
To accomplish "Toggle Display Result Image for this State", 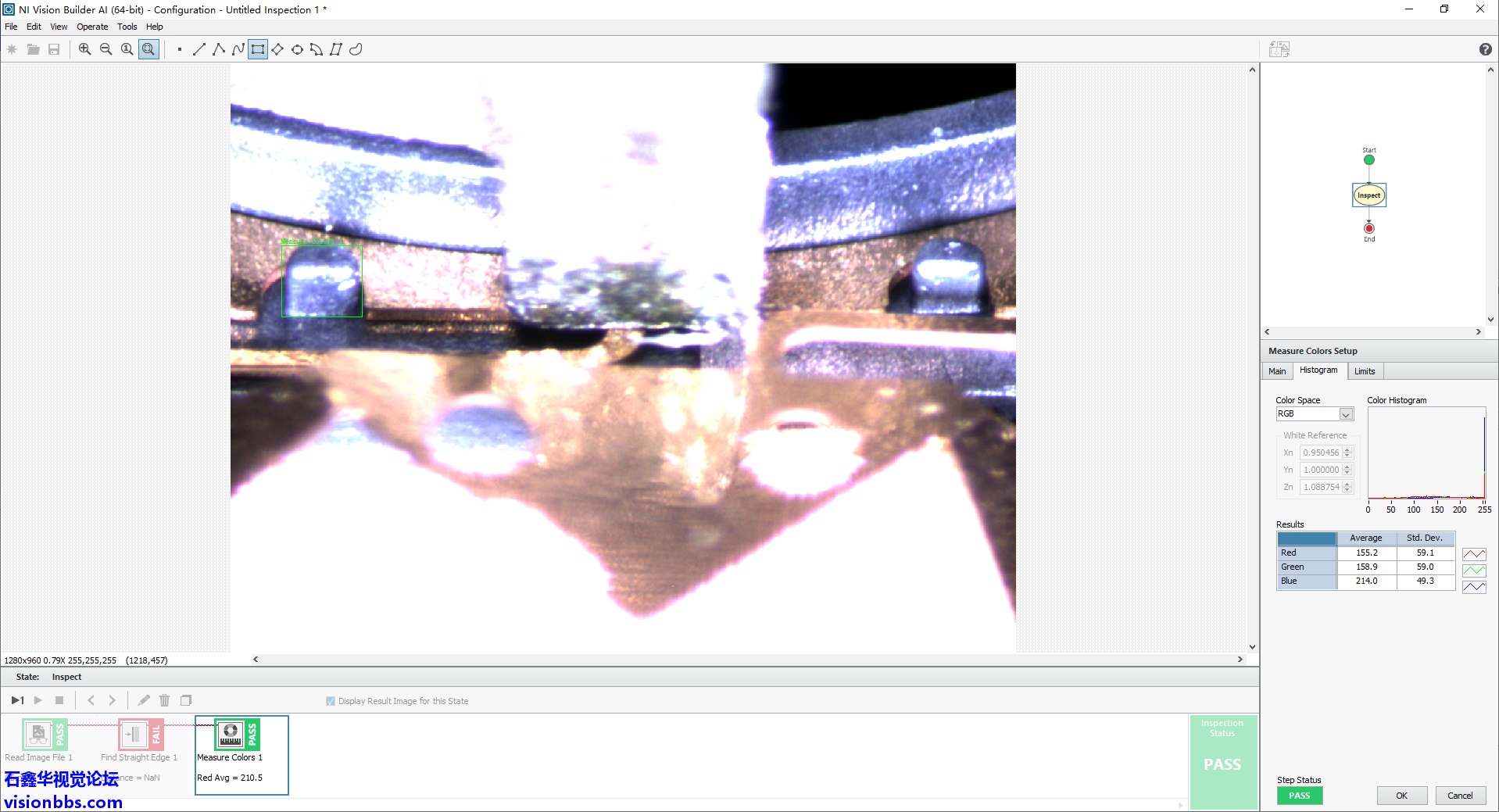I will (x=331, y=700).
